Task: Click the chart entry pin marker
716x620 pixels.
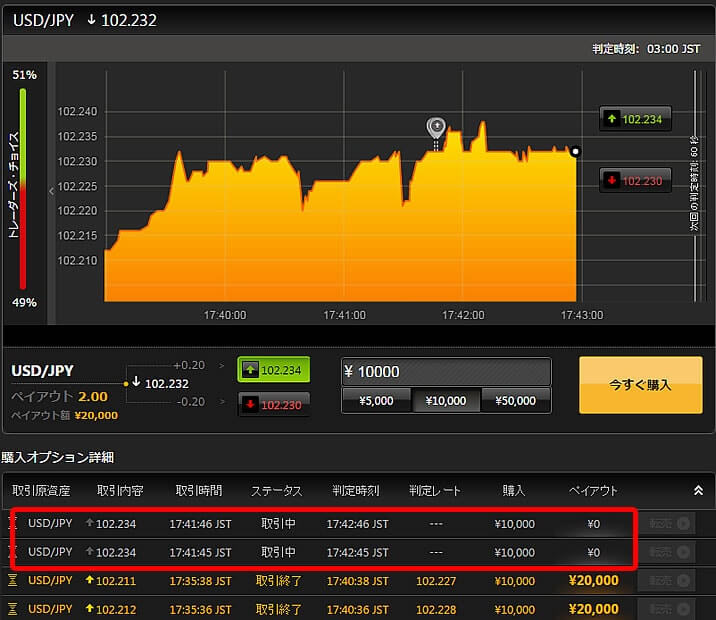Action: [436, 128]
